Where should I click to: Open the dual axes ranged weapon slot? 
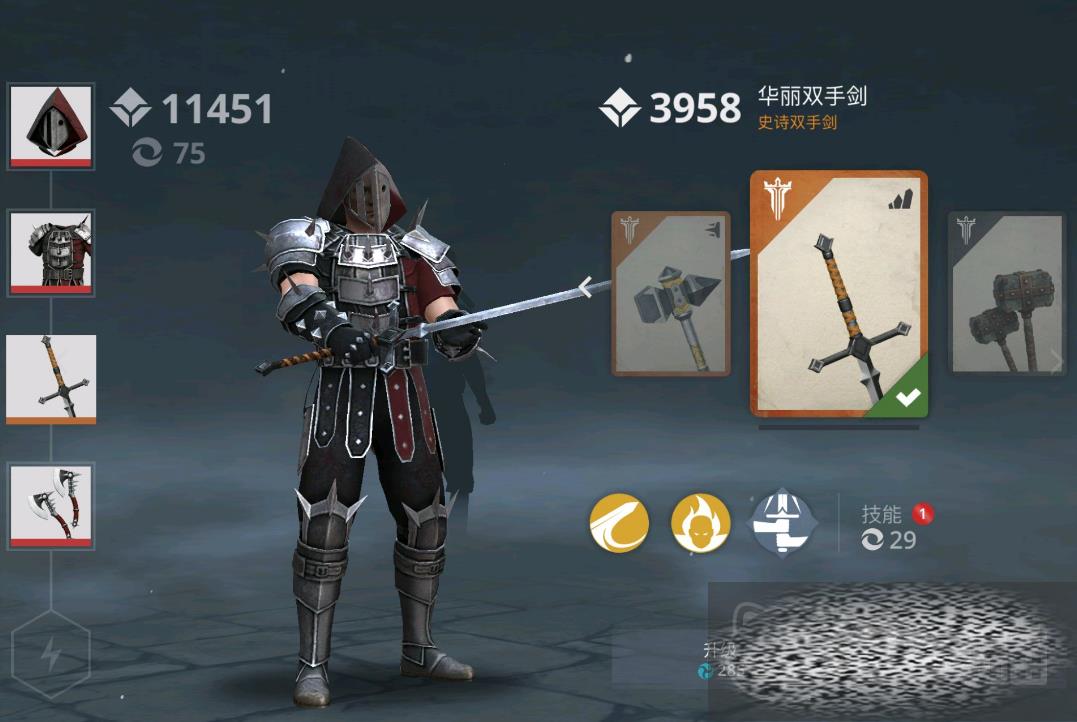pyautogui.click(x=51, y=506)
